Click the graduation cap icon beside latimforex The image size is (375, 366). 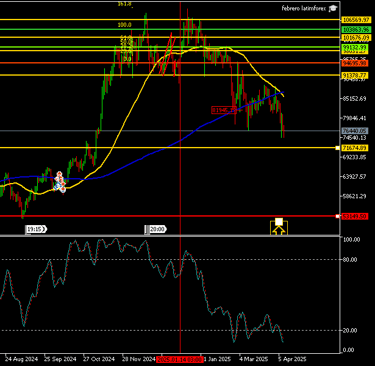click(x=332, y=9)
